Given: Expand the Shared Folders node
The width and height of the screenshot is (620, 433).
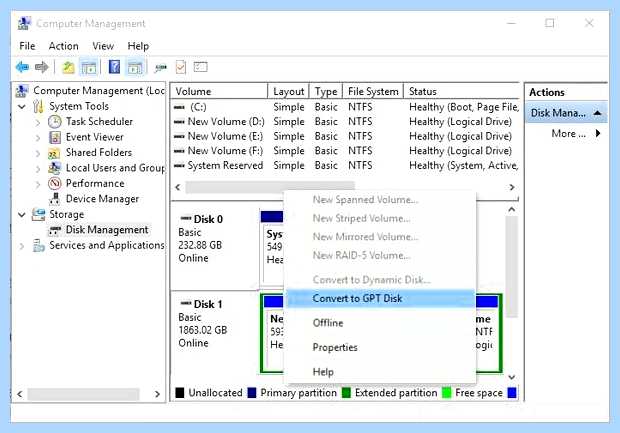Looking at the screenshot, I should 38,153.
